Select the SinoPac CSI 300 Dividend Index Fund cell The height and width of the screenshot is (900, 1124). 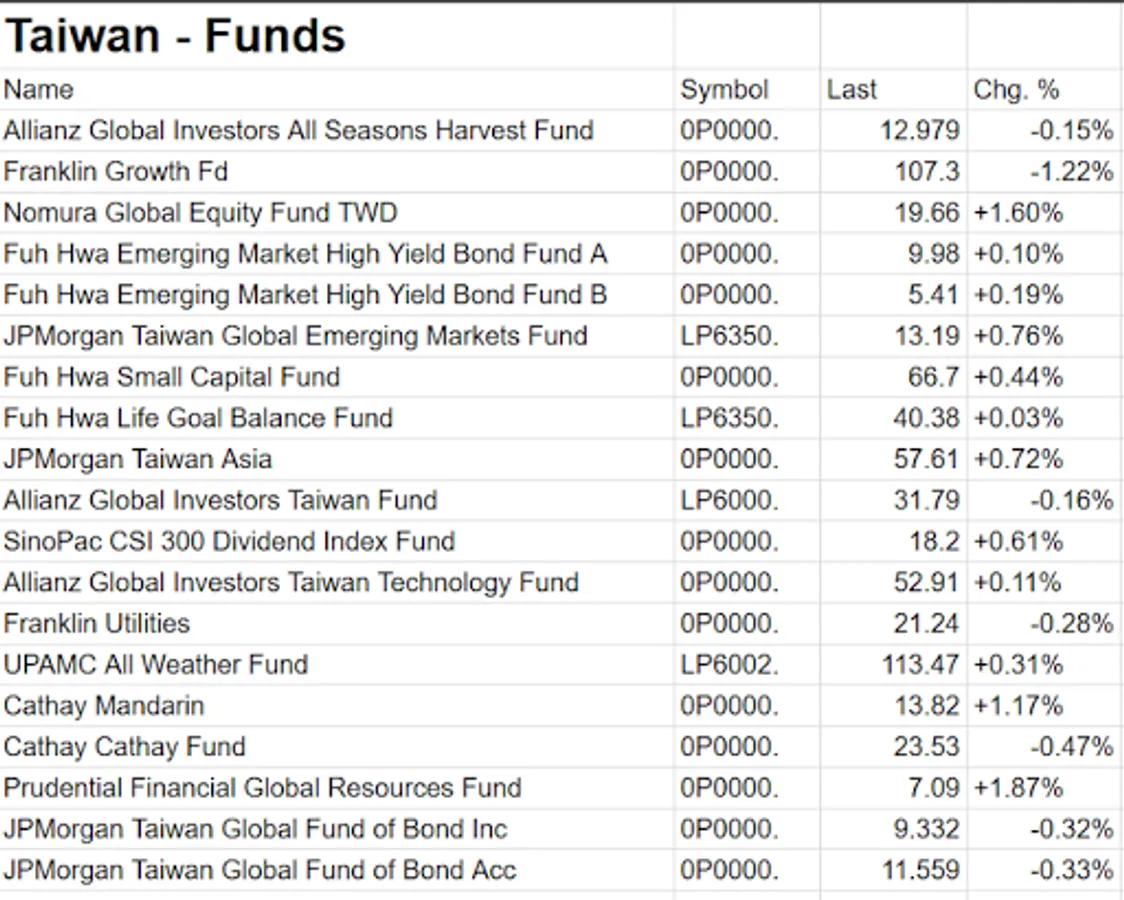pos(229,541)
